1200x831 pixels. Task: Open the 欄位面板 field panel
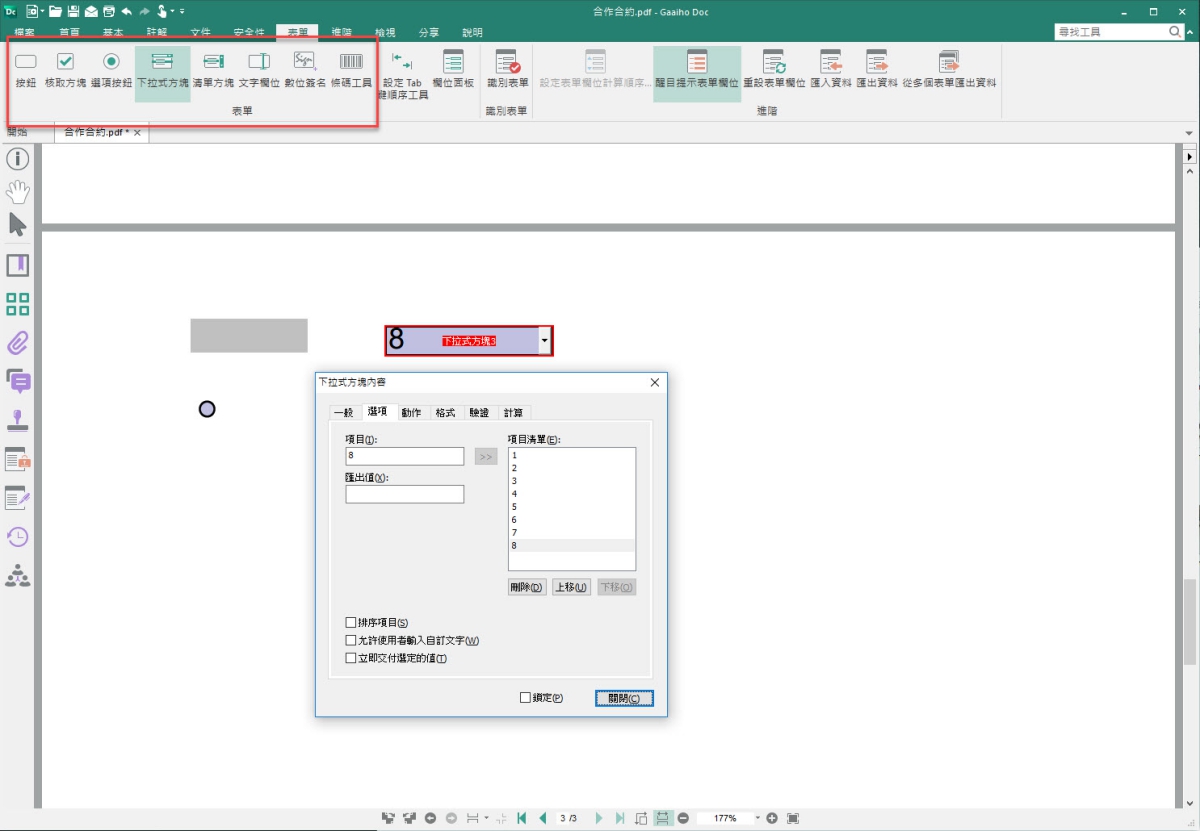point(453,70)
